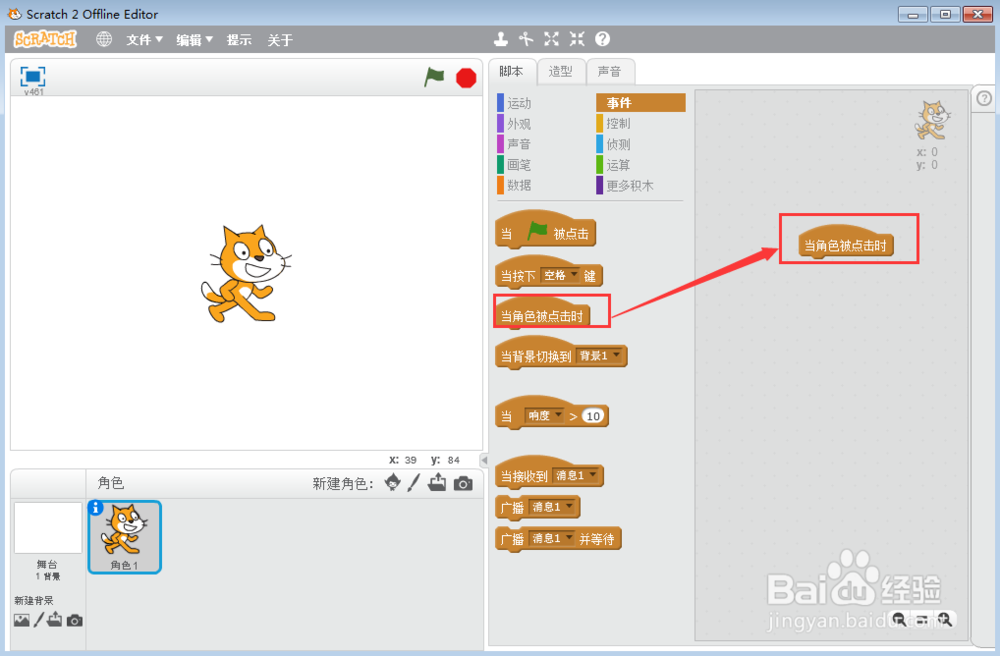Choose new sprite from library
The image size is (1000, 656).
(393, 483)
